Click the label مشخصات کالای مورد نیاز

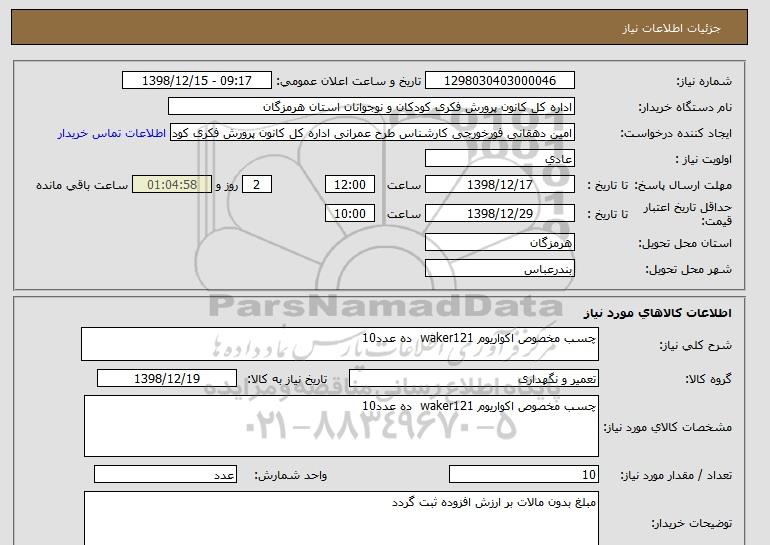click(x=667, y=427)
